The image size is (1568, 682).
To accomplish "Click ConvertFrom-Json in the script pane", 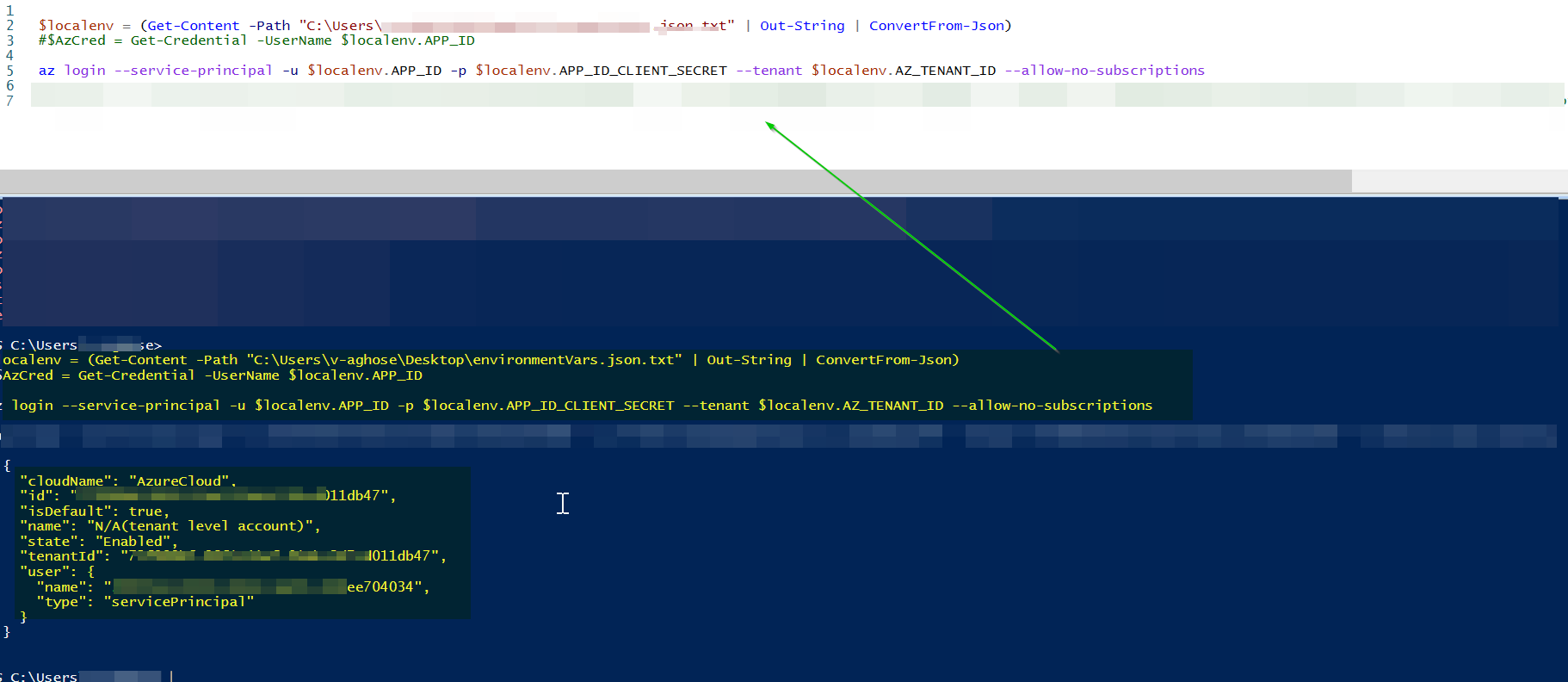I will [936, 26].
